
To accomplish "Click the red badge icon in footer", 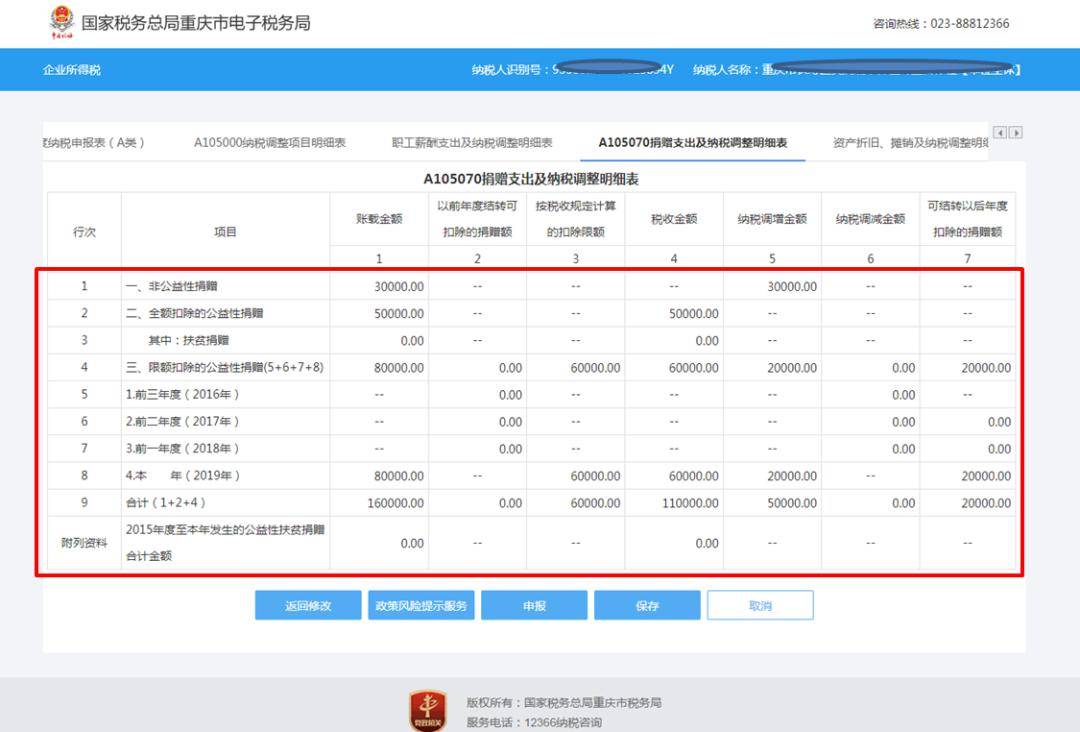I will (x=428, y=710).
